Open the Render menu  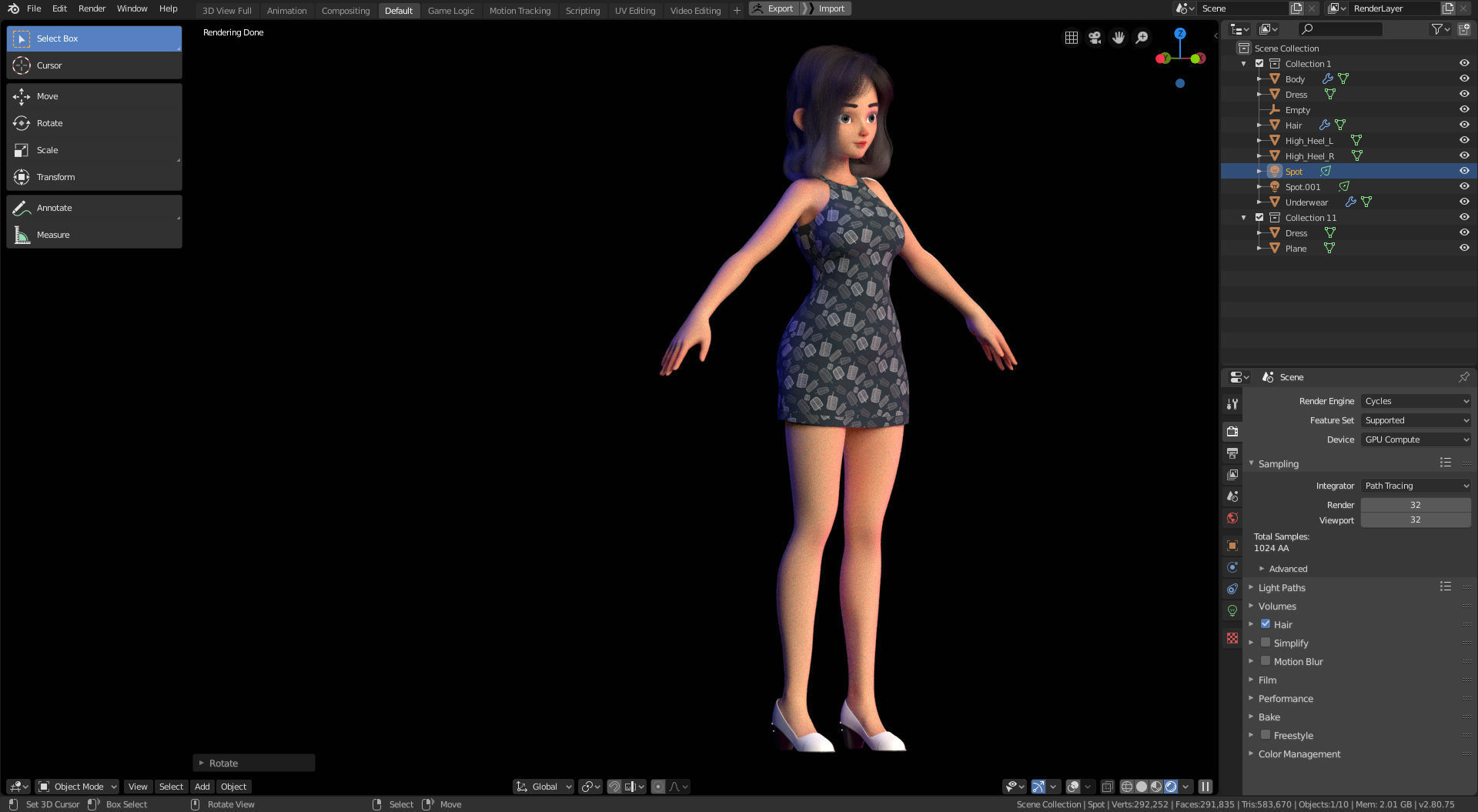tap(92, 8)
